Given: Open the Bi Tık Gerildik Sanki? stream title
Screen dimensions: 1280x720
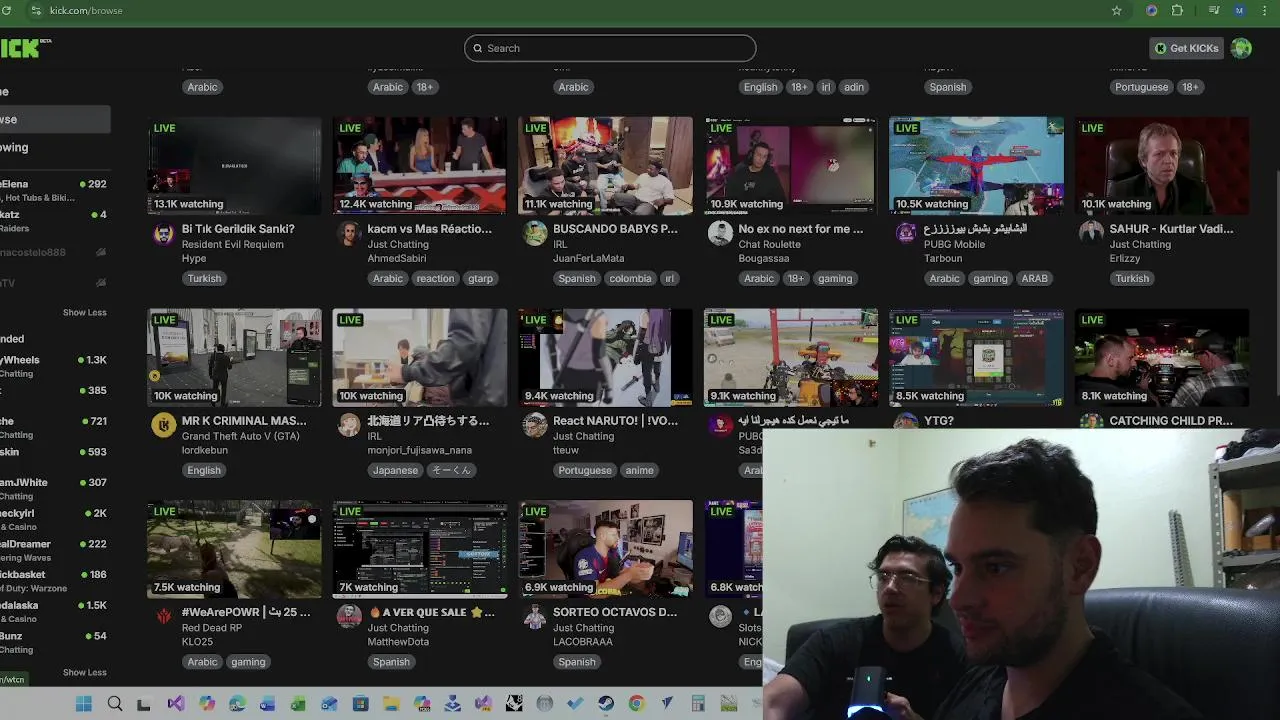Looking at the screenshot, I should pyautogui.click(x=238, y=229).
